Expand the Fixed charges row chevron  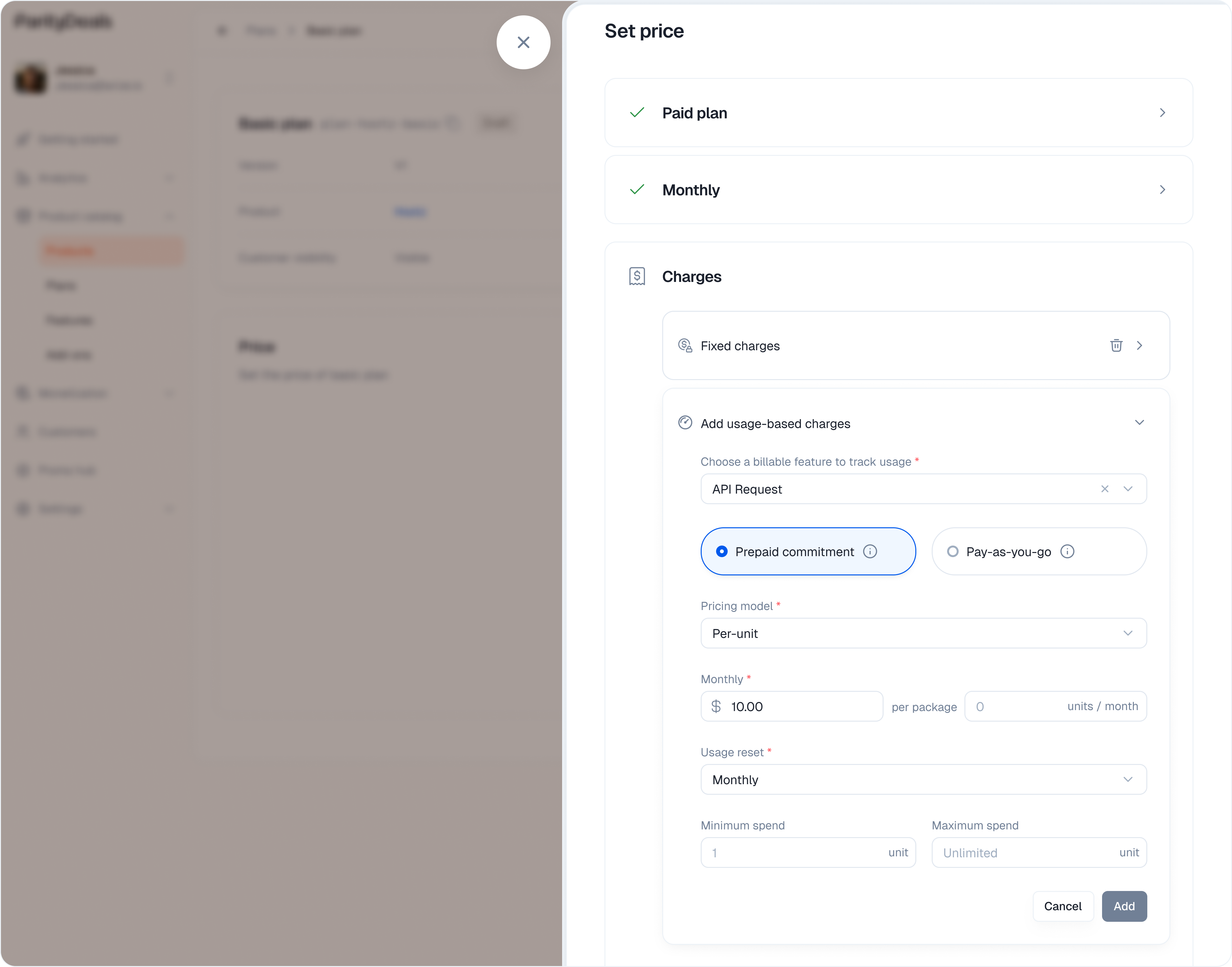click(x=1139, y=345)
